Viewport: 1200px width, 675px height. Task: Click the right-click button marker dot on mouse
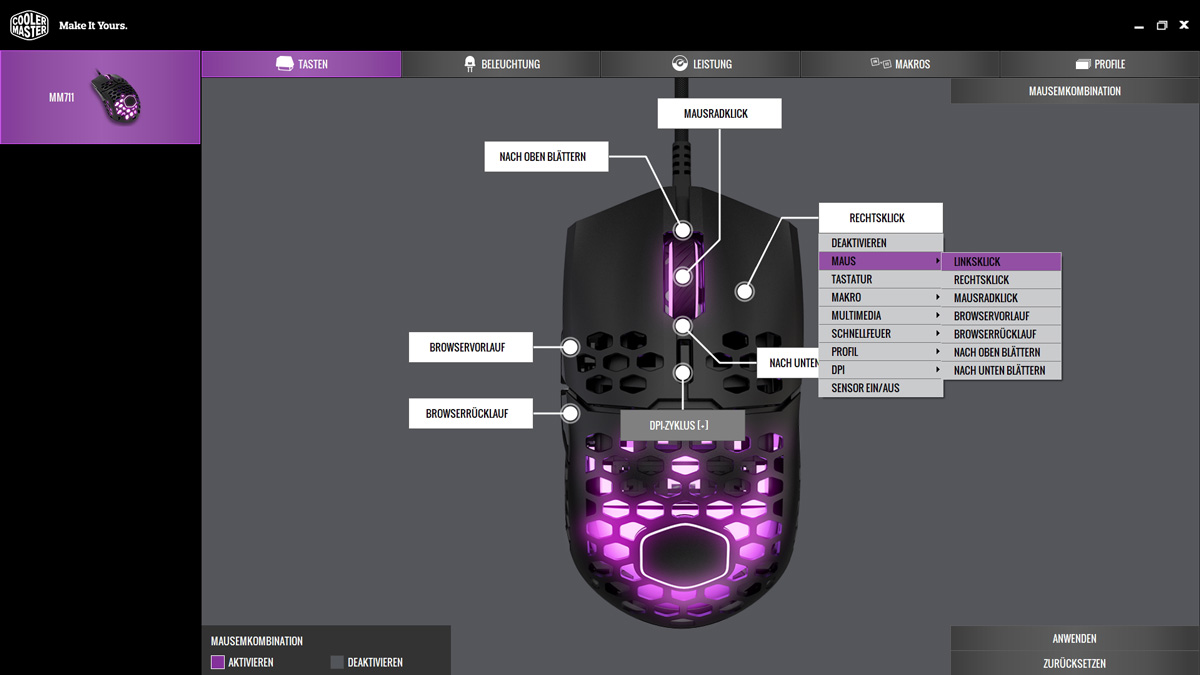coord(744,291)
